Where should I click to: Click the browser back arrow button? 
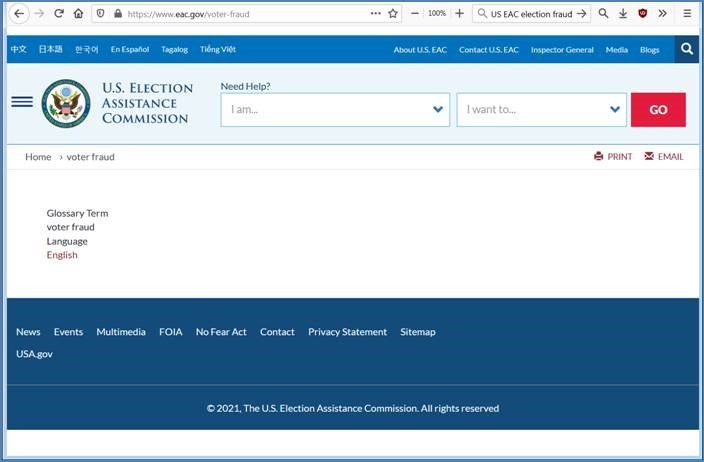(x=18, y=14)
